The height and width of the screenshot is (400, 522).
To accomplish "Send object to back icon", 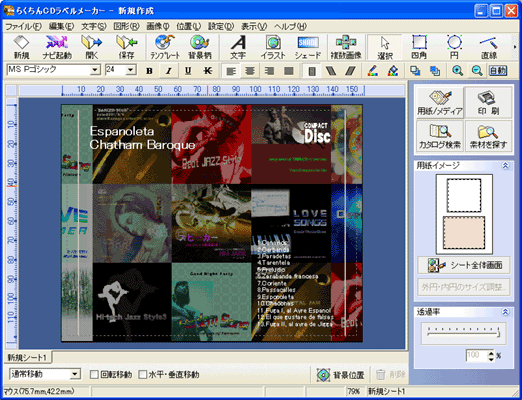I will point(435,71).
